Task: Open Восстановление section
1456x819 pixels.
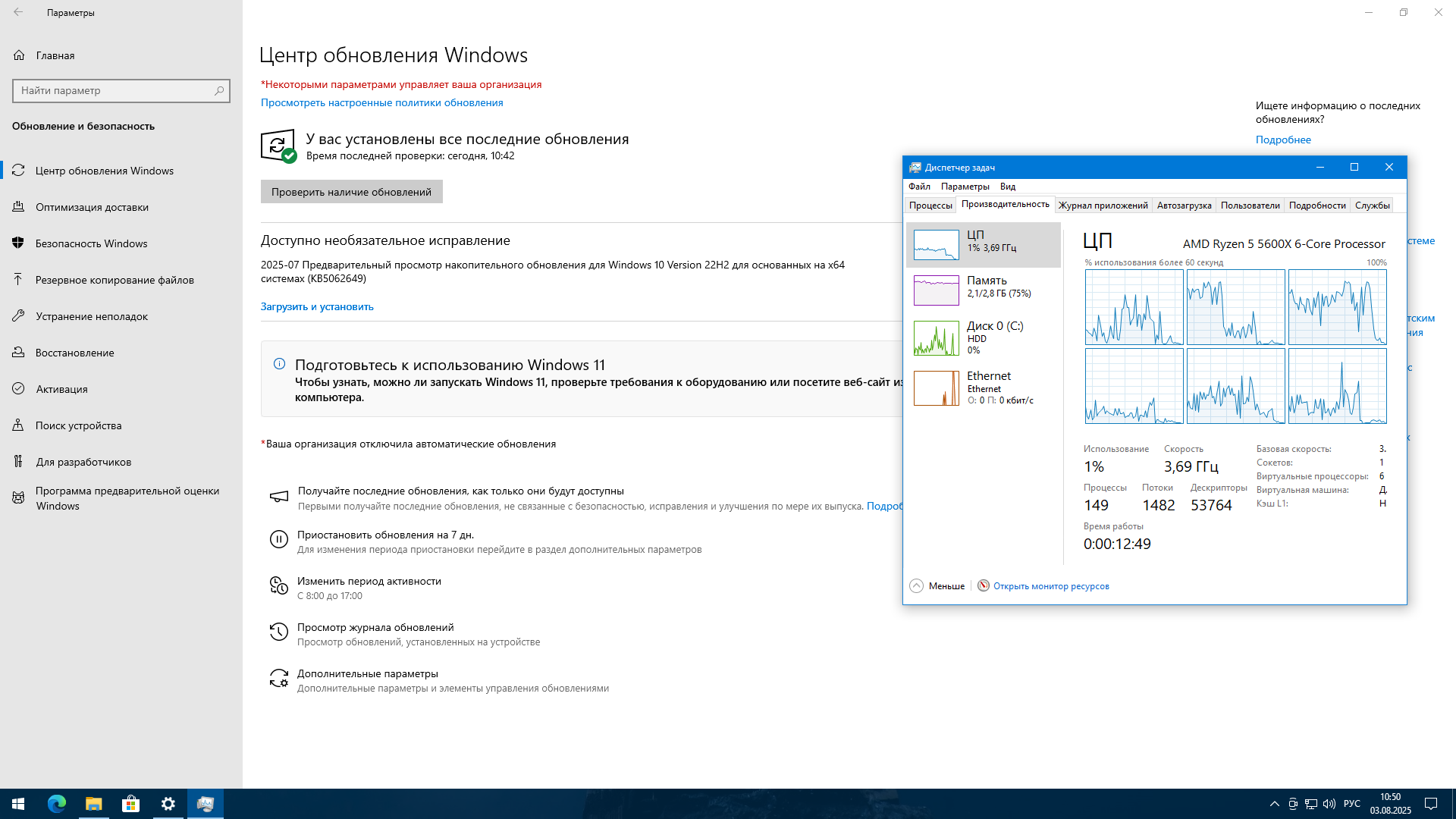Action: [x=121, y=353]
